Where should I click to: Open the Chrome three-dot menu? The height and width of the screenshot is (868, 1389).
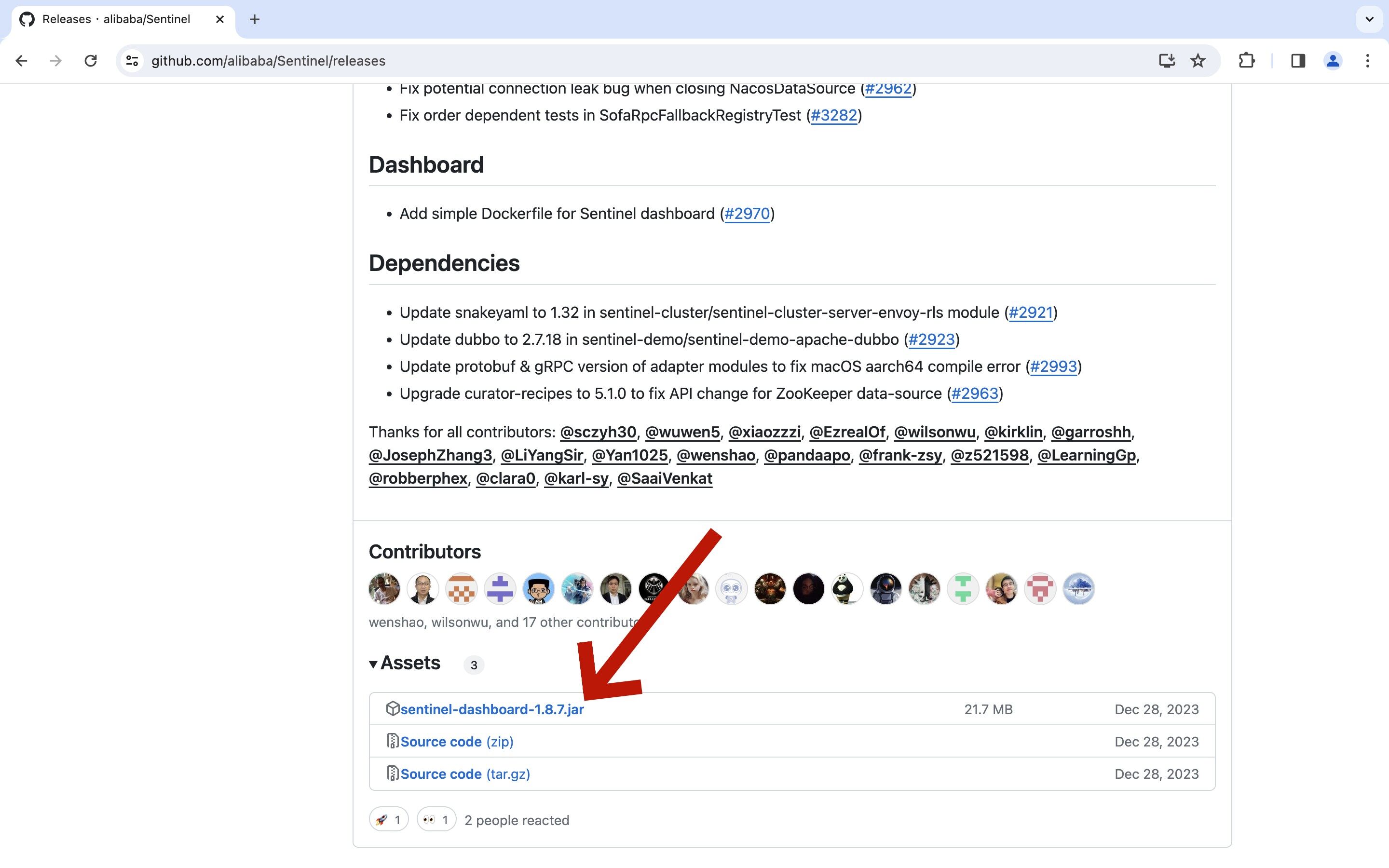click(x=1368, y=61)
